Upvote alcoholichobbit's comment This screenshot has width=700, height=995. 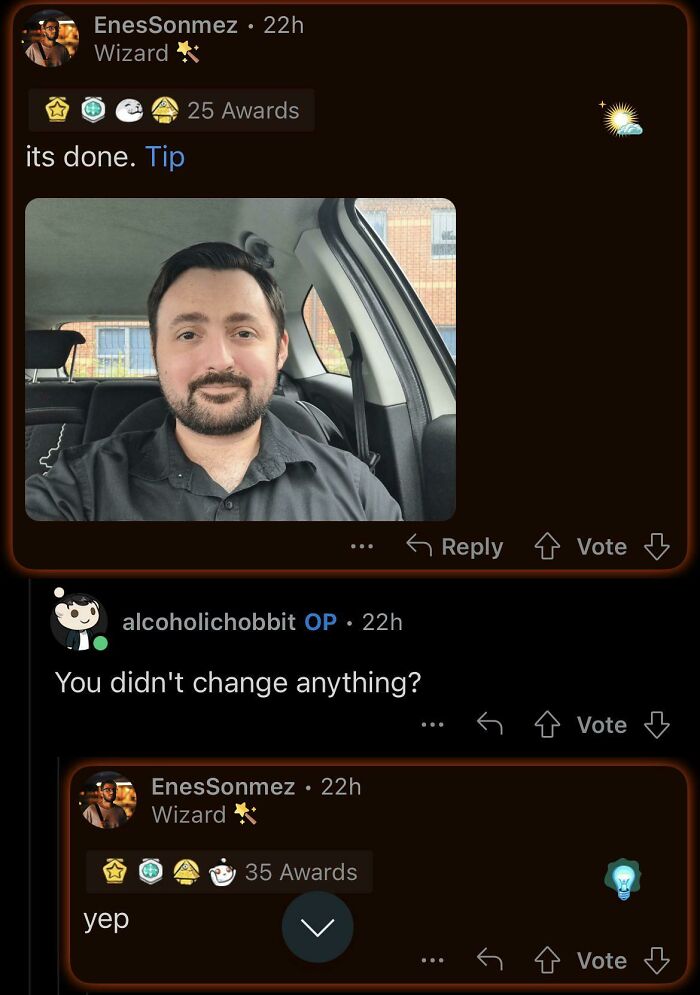[x=549, y=724]
